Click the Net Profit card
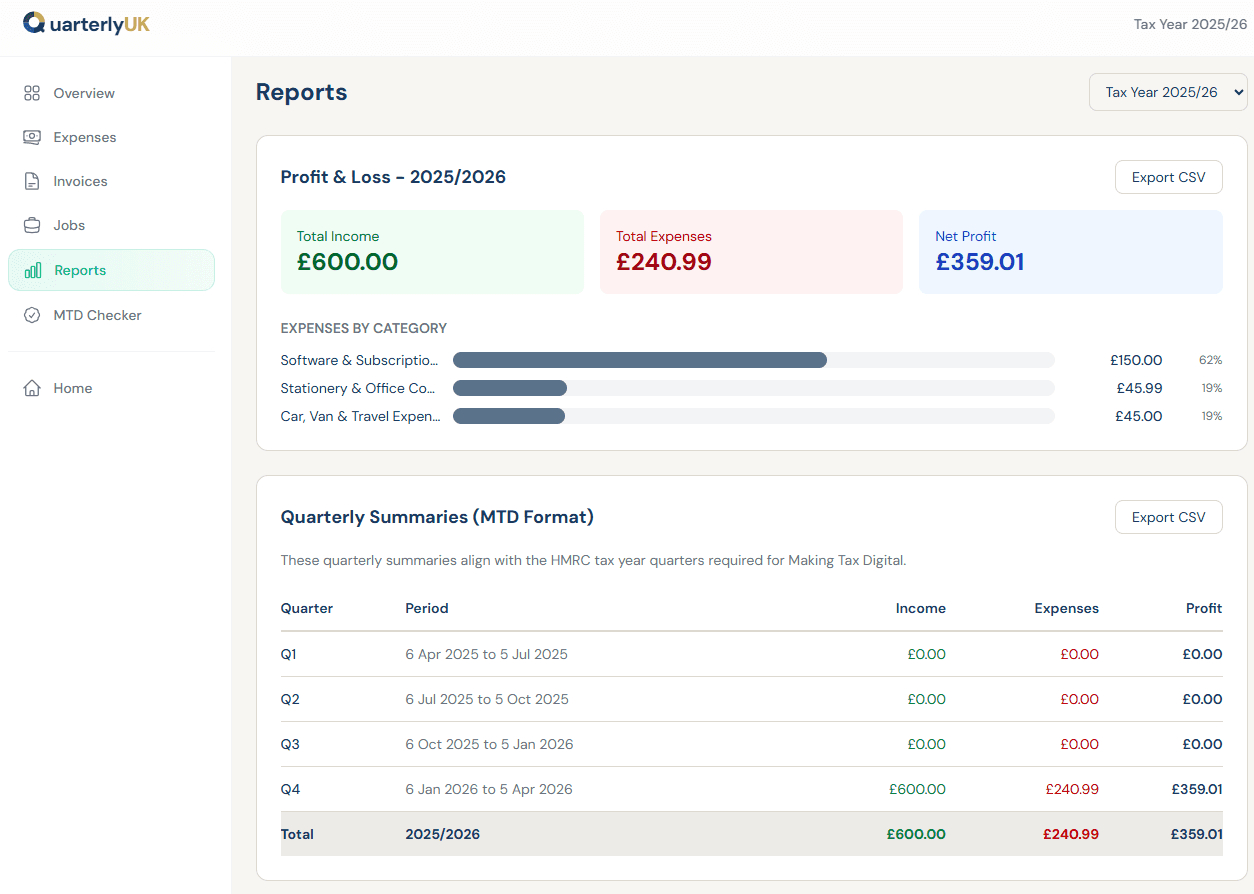Viewport: 1254px width, 894px height. tap(1070, 252)
